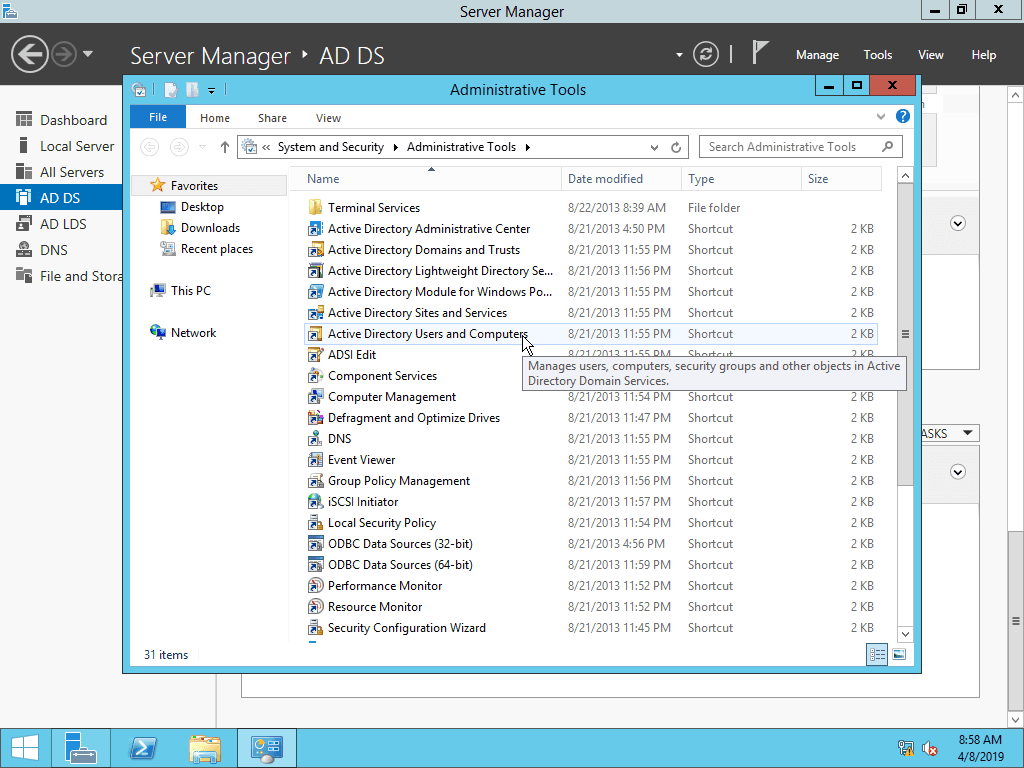Screen dimensions: 1024x768
Task: Click the DNS shortcut icon in file list
Action: click(x=315, y=439)
